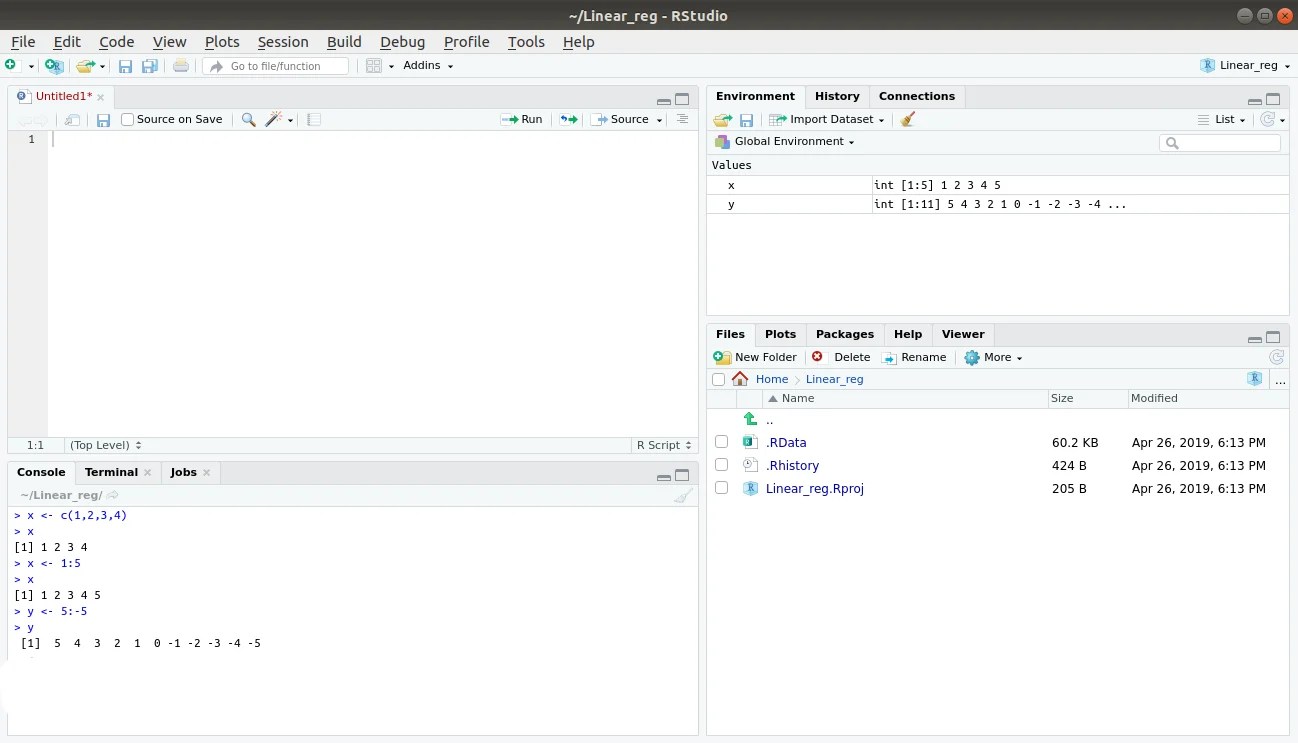Open the R Script file type dropdown
Image resolution: width=1298 pixels, height=743 pixels.
662,446
